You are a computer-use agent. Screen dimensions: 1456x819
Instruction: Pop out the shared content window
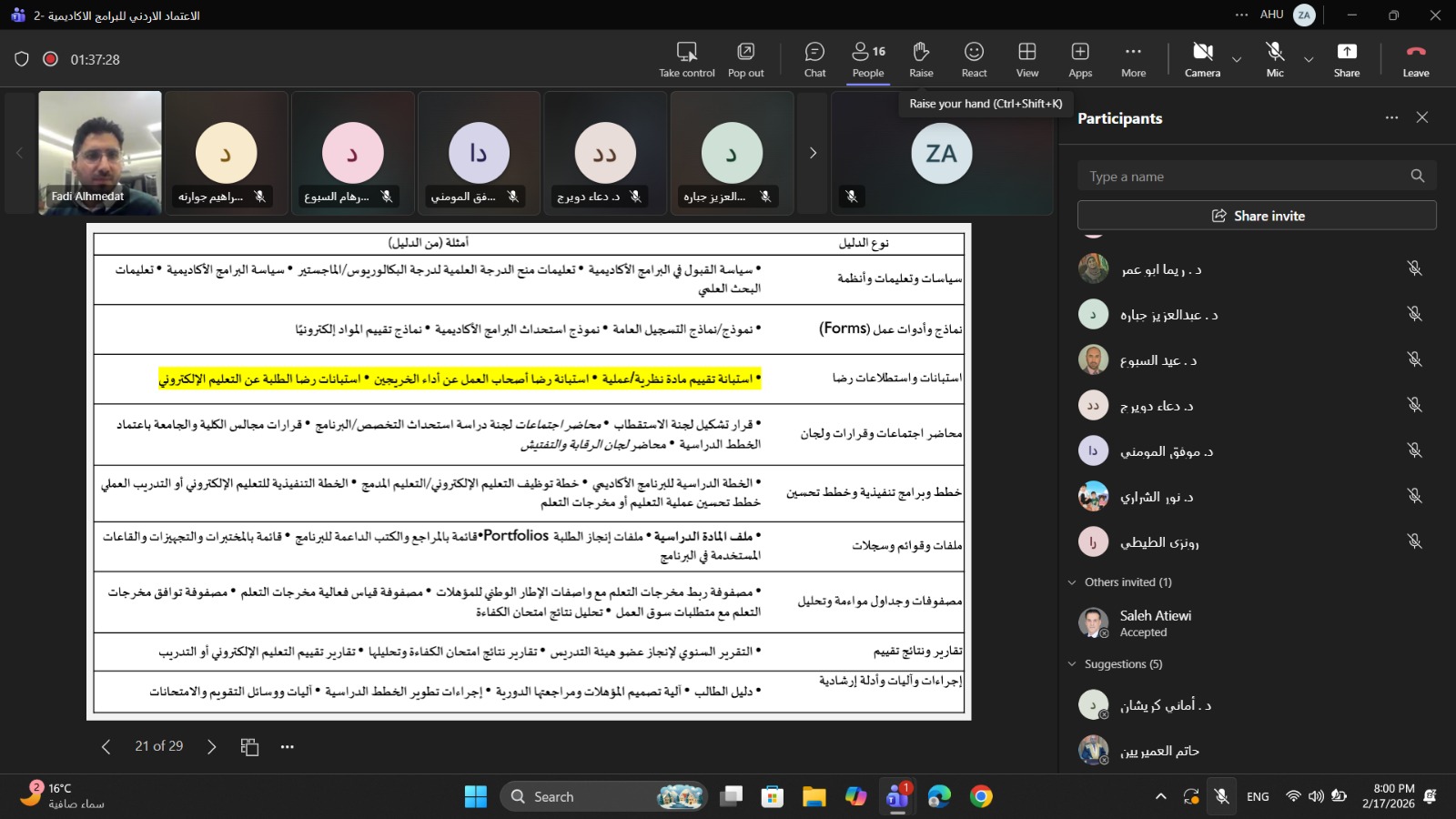coord(745,59)
